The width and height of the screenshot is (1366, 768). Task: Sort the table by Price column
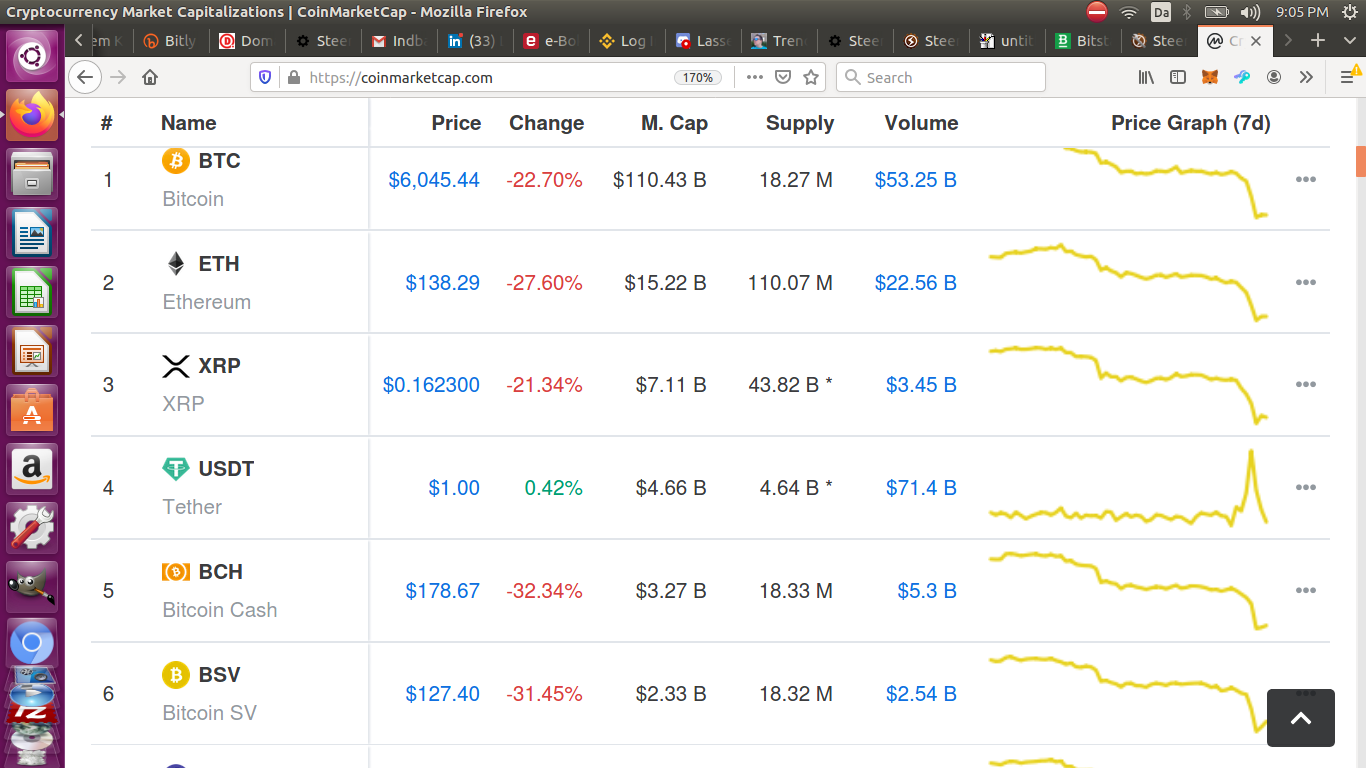(456, 123)
